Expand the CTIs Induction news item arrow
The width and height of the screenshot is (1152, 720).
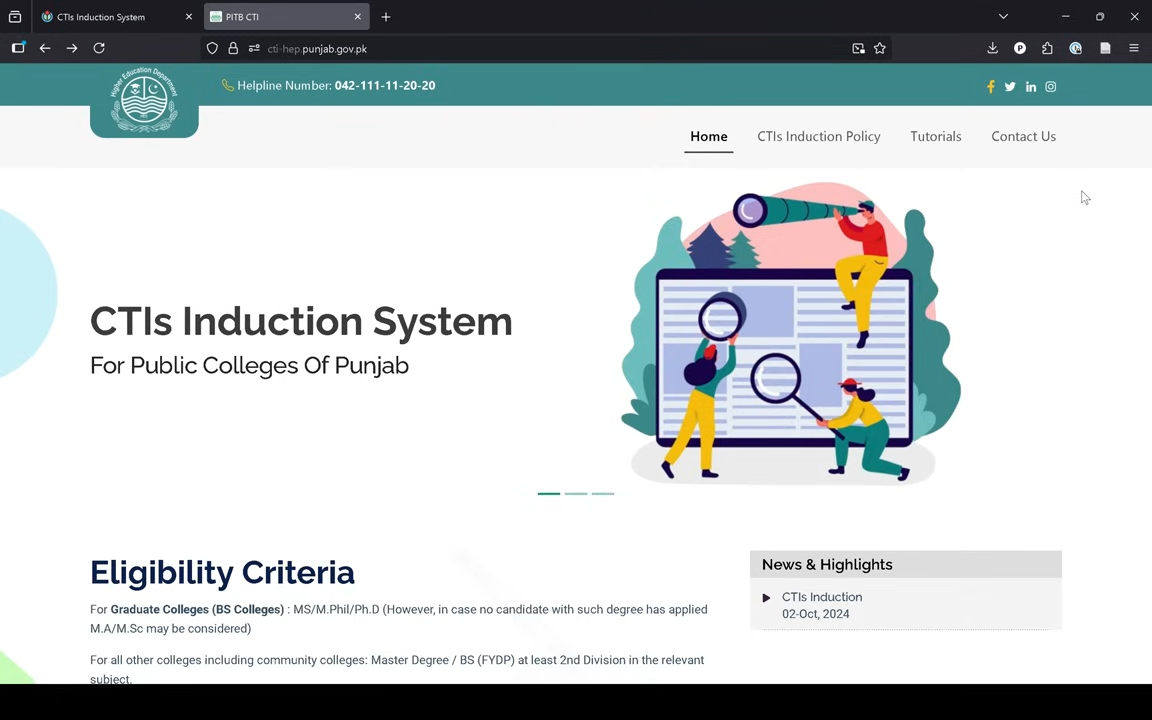pos(766,598)
